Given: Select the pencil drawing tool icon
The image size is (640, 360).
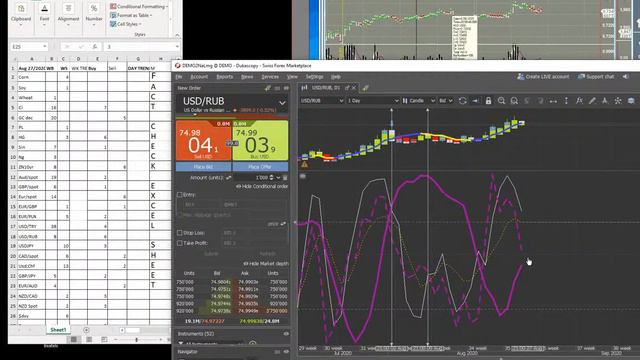Looking at the screenshot, I should click(592, 101).
